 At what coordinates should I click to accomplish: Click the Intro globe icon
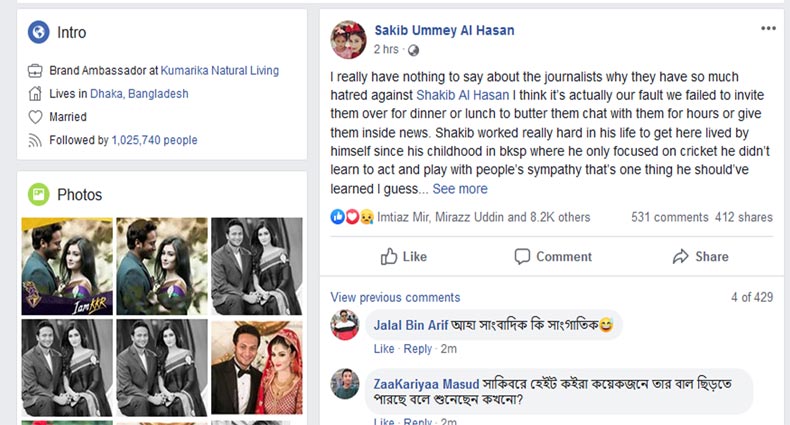[39, 32]
